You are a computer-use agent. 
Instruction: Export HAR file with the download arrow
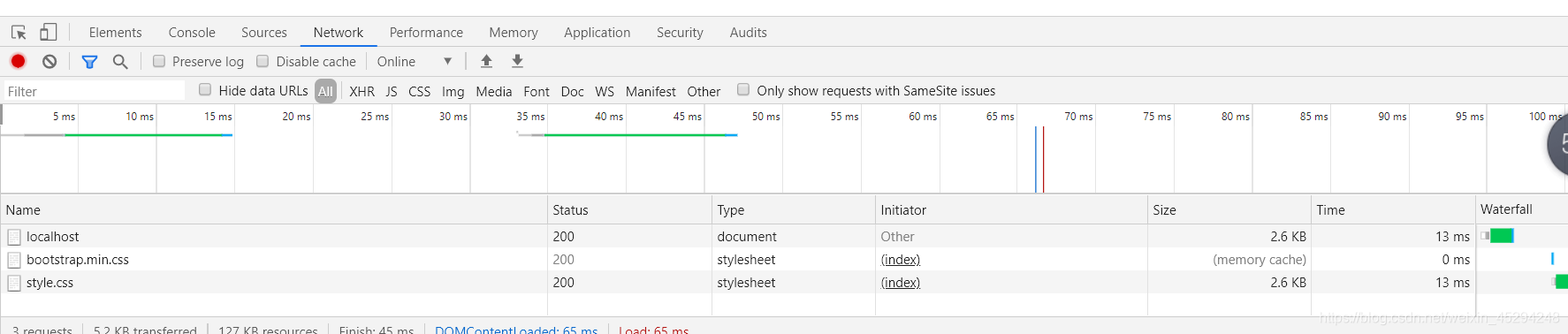517,61
